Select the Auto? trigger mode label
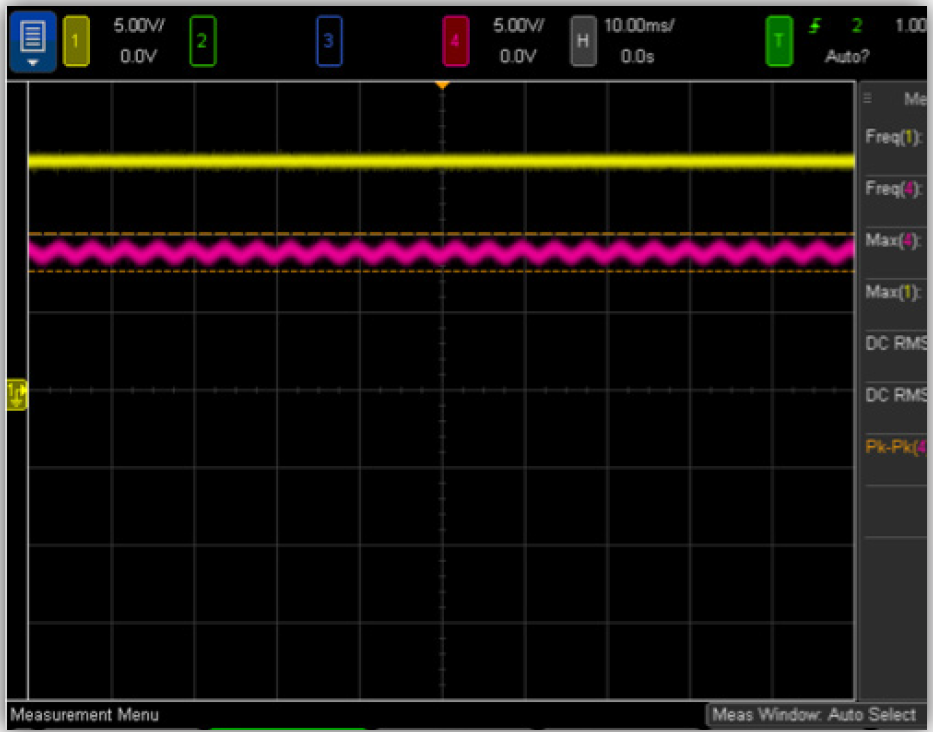 847,57
